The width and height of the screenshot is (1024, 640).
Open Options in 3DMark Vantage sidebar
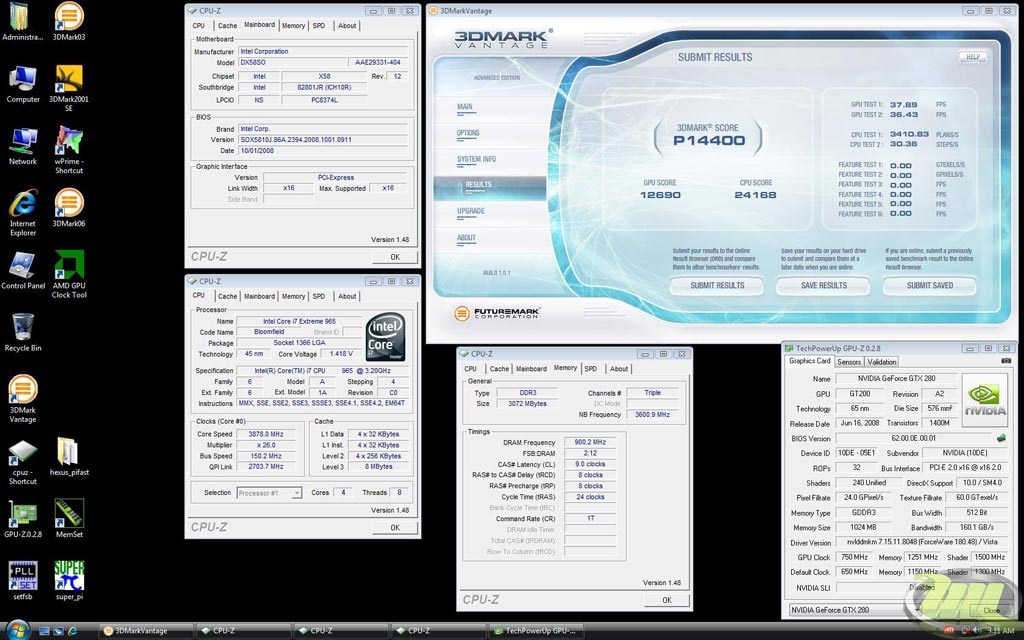coord(468,133)
